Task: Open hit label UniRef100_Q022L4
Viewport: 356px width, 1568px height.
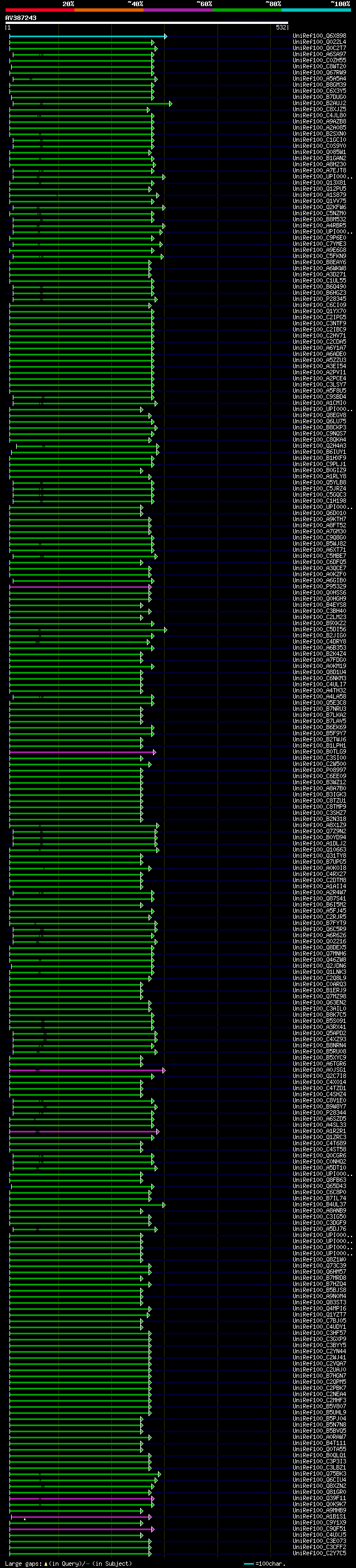Action: [x=319, y=42]
